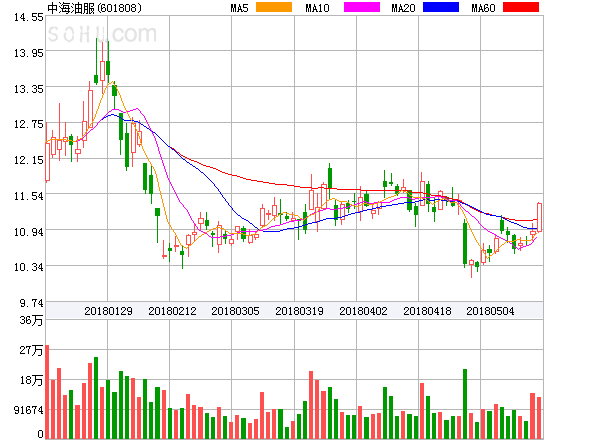This screenshot has width=600, height=440.
Task: Click the 20180305 date marker
Action: (x=235, y=311)
